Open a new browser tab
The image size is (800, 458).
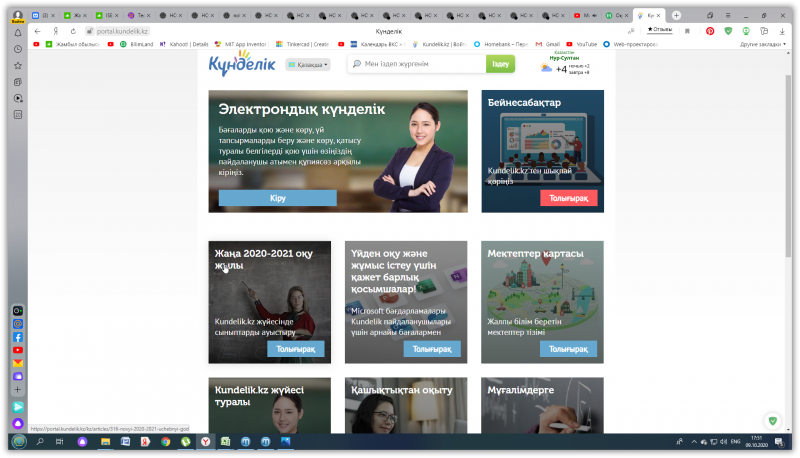pos(676,15)
